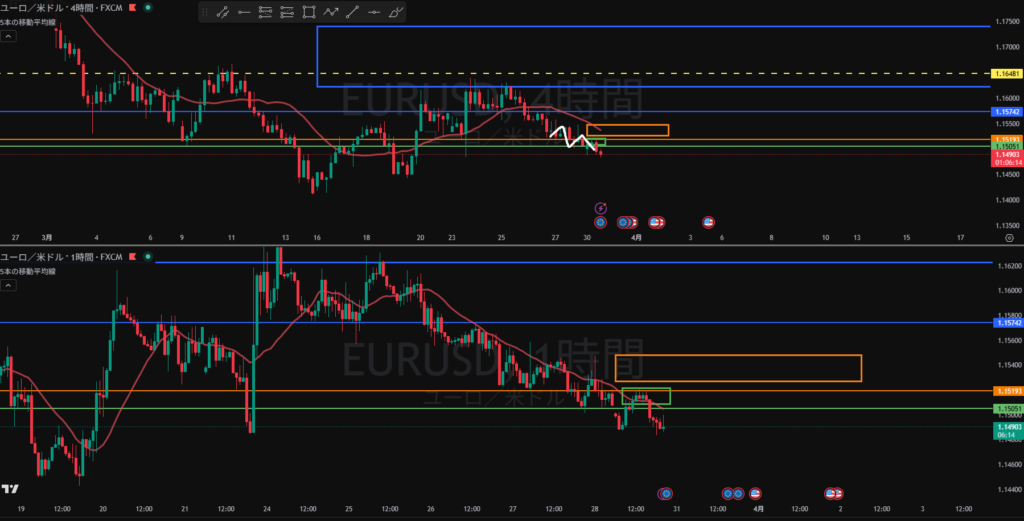Pick the path arrow drawing tool
Viewport: 1024px width, 521px height.
tap(331, 12)
